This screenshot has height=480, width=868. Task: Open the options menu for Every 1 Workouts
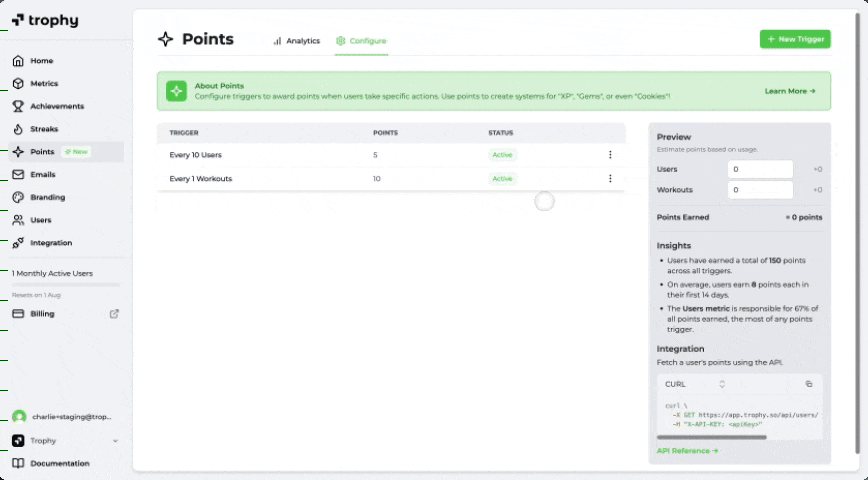click(610, 179)
